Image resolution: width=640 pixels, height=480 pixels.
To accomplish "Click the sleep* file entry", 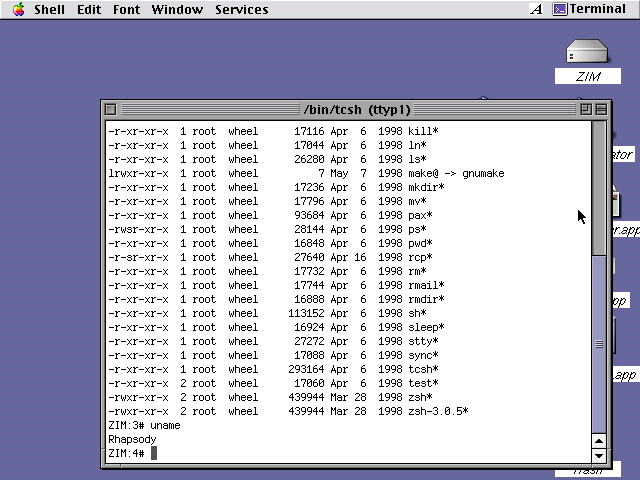I will click(426, 327).
